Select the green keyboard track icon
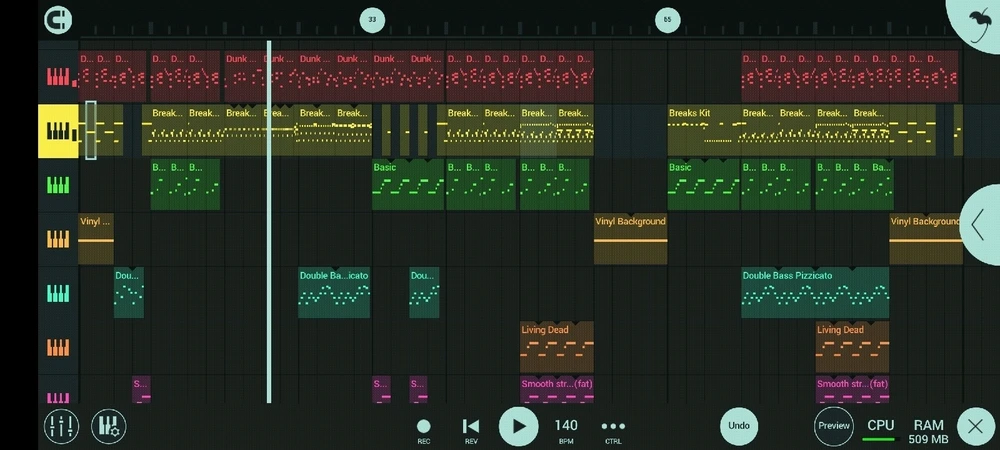The height and width of the screenshot is (450, 1000). [58, 185]
